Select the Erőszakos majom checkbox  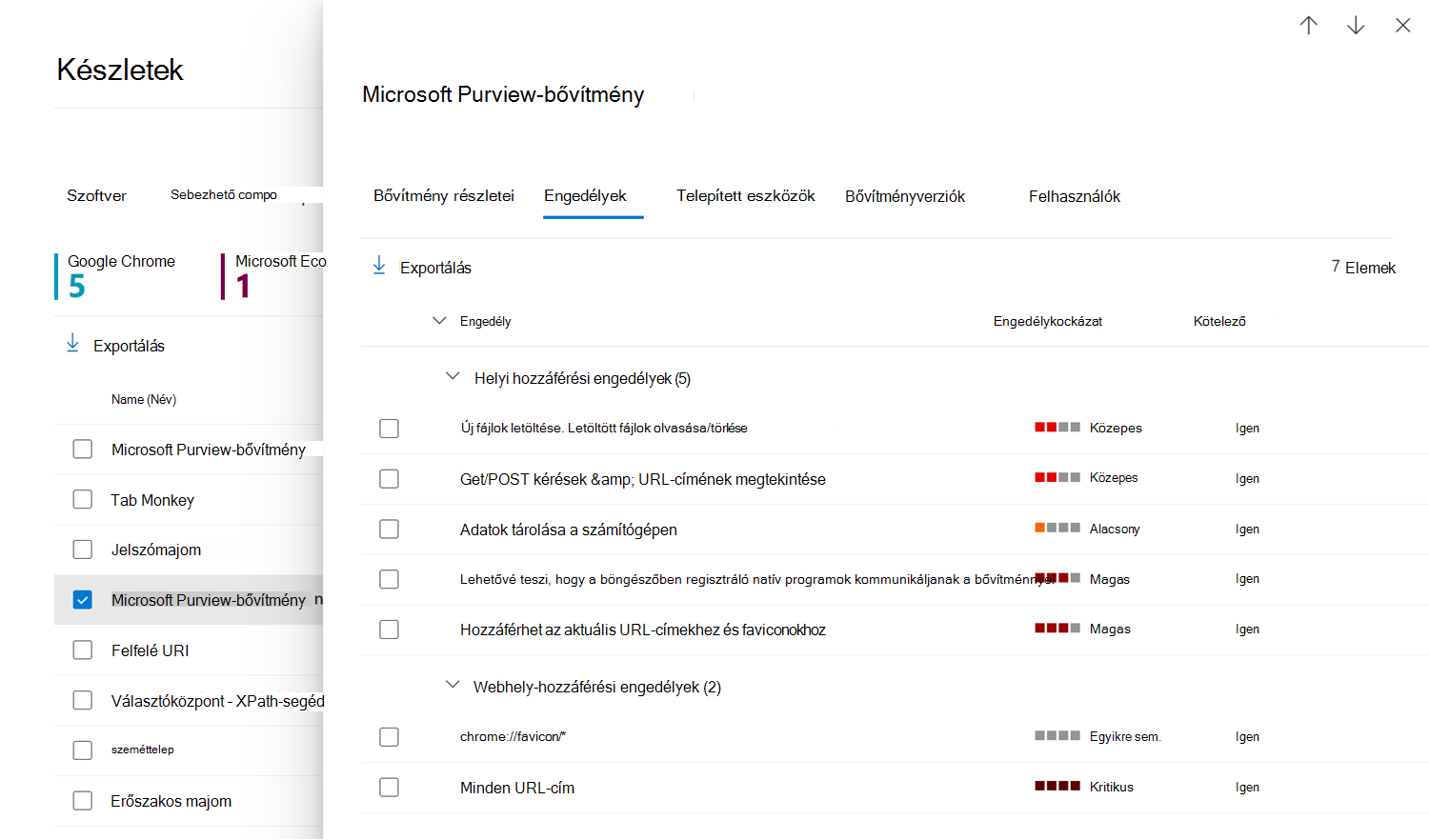click(x=83, y=801)
